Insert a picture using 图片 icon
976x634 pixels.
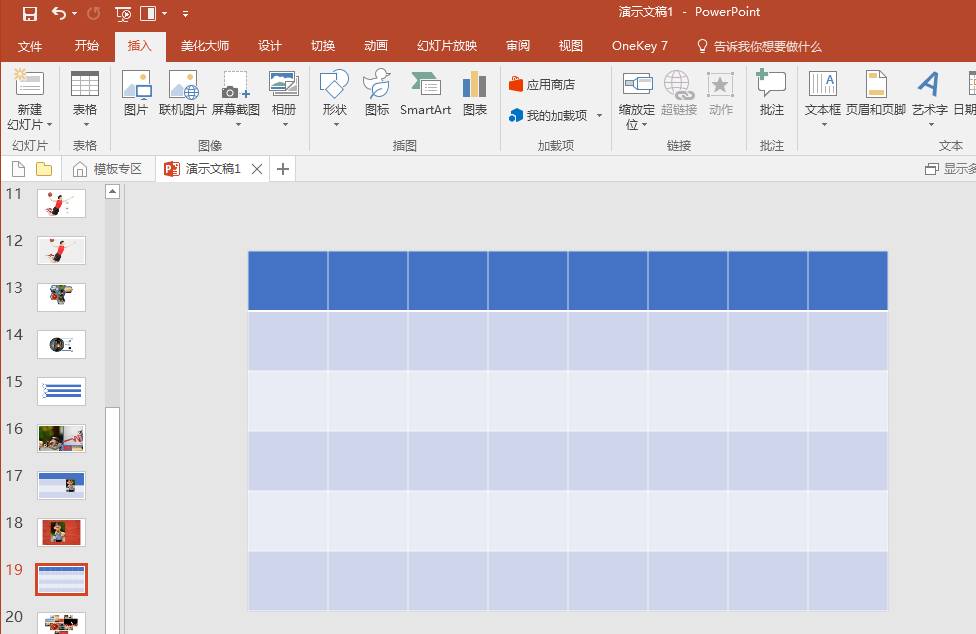point(136,93)
